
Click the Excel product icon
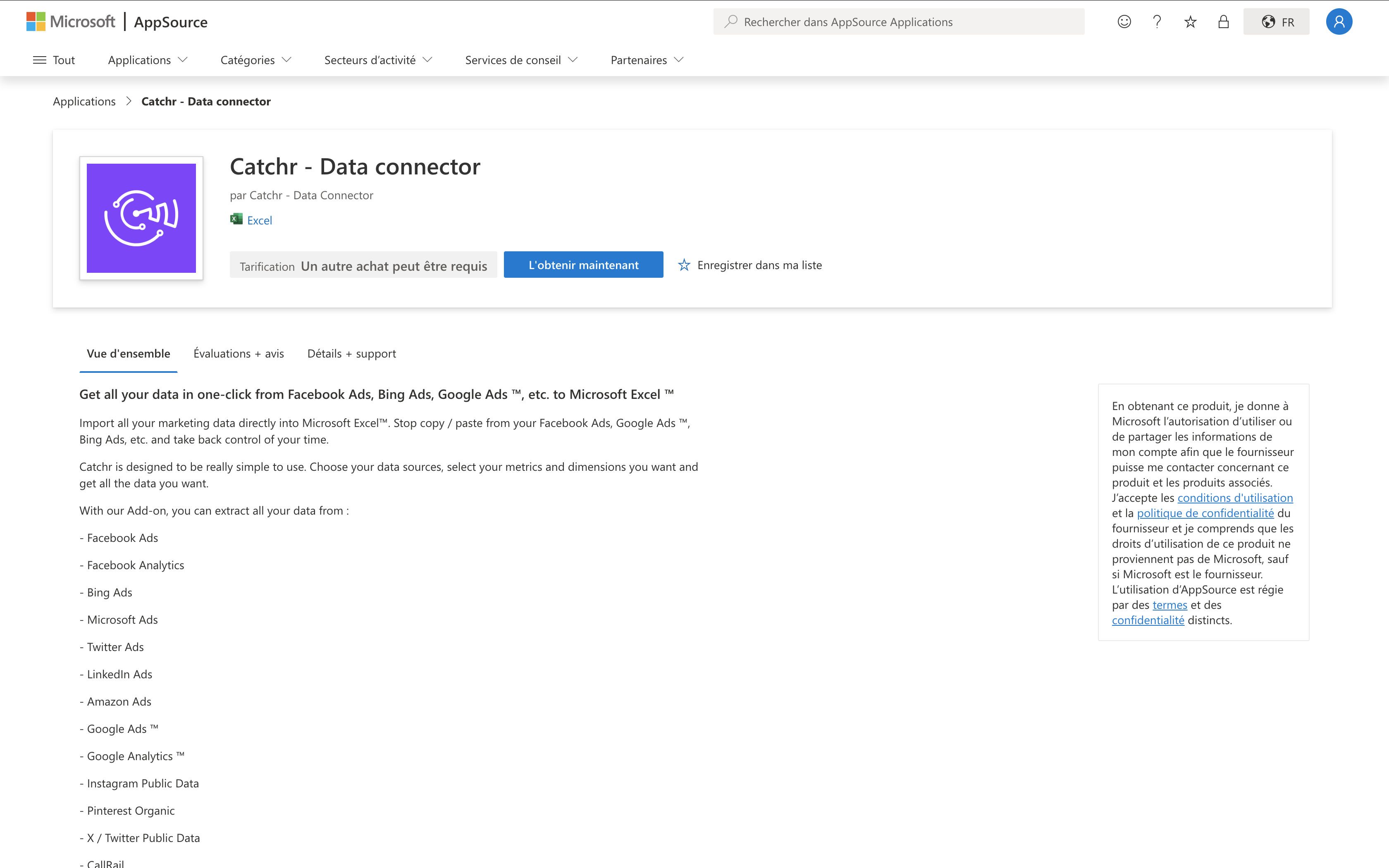(236, 219)
